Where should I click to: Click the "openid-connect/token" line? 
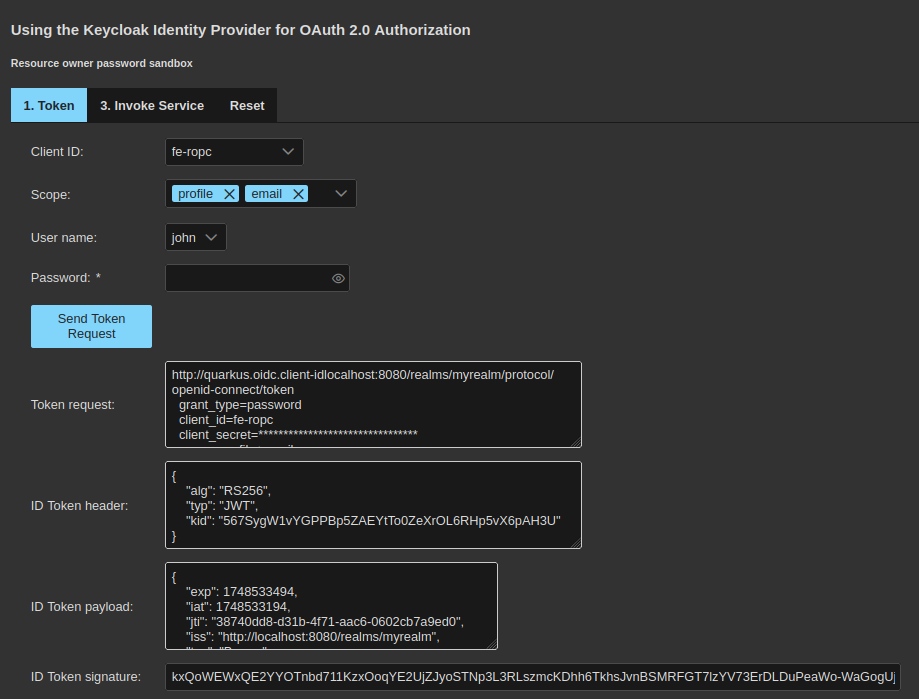coord(233,390)
